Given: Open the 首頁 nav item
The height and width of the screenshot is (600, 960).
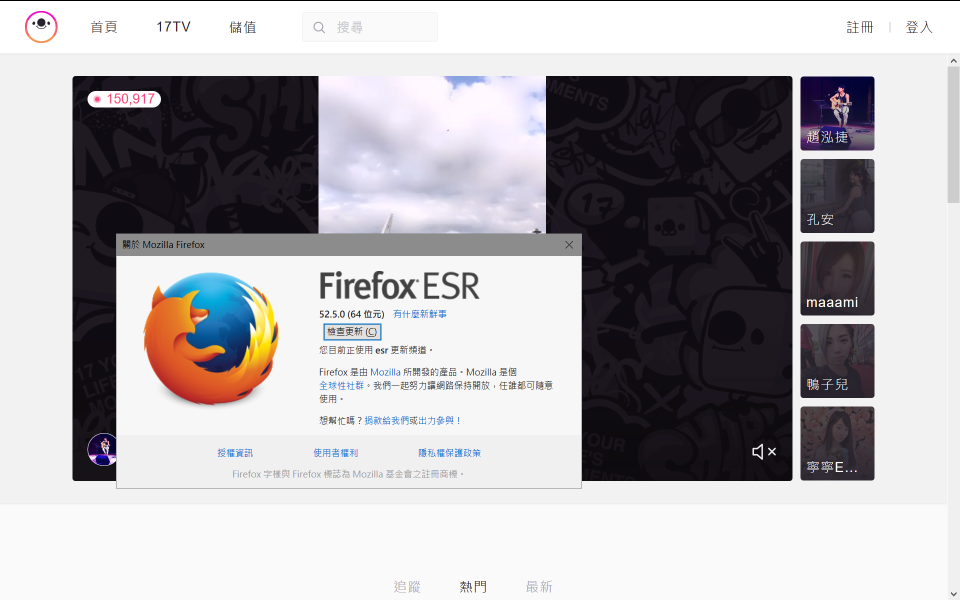Looking at the screenshot, I should pos(103,27).
